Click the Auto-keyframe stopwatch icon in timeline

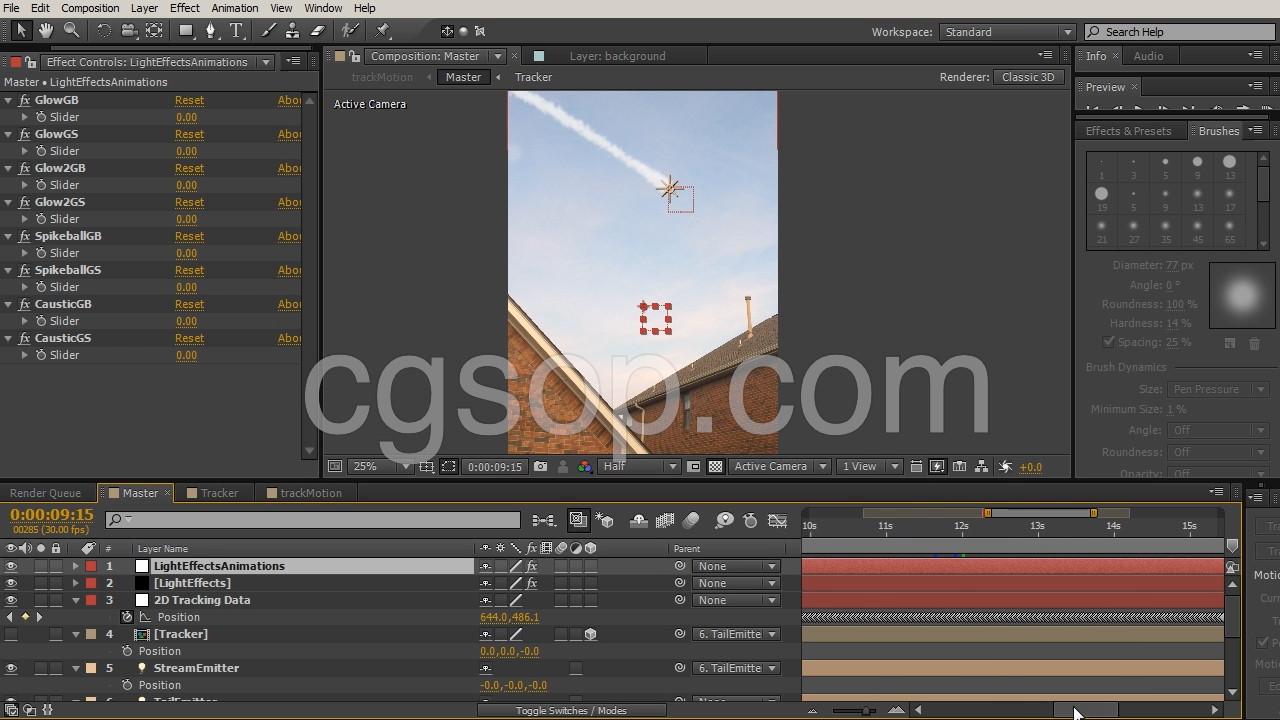750,520
